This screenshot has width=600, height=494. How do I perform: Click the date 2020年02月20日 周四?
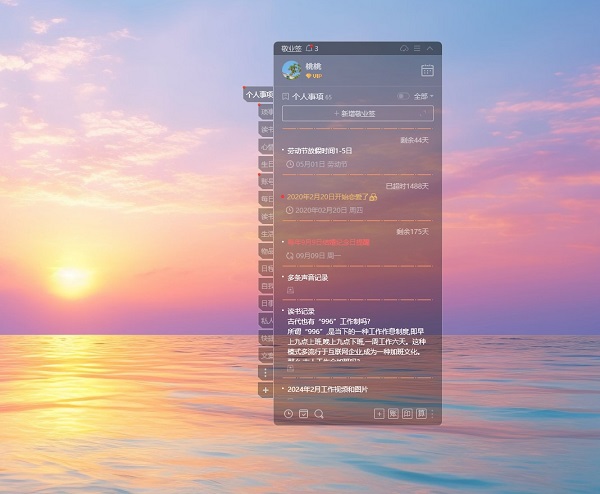tap(329, 210)
